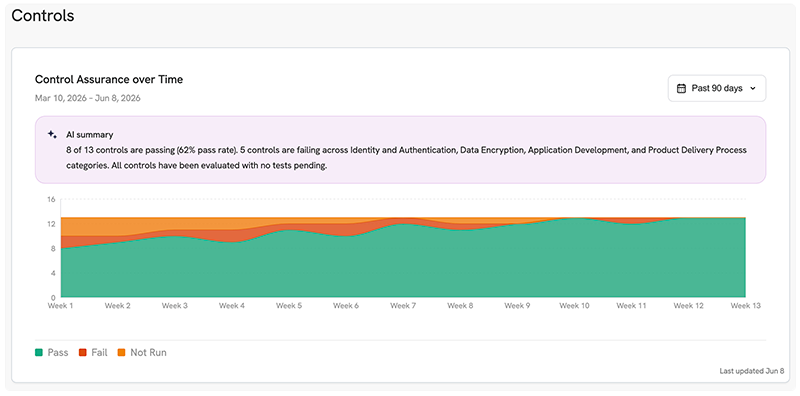Viewport: 800px width, 396px height.
Task: Click the Mar 10, 2026 - Jun 8, 2026 date range
Action: pos(88,98)
